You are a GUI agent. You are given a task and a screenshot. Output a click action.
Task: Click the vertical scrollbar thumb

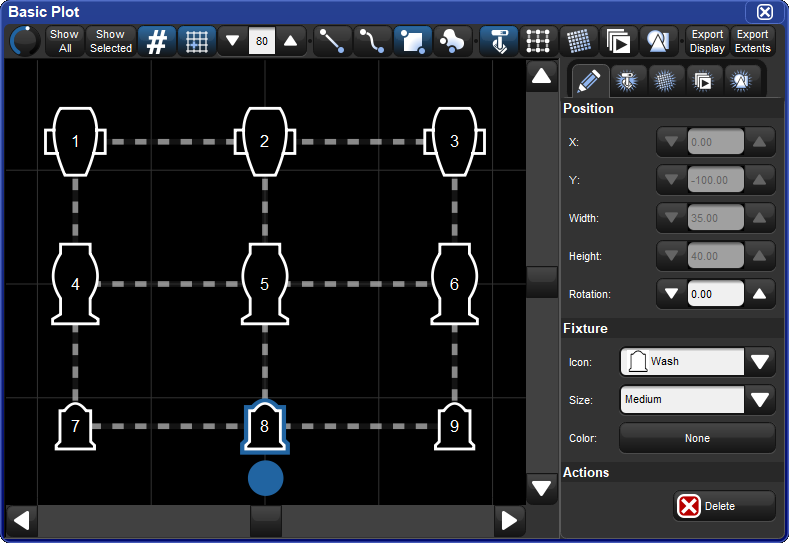point(541,282)
